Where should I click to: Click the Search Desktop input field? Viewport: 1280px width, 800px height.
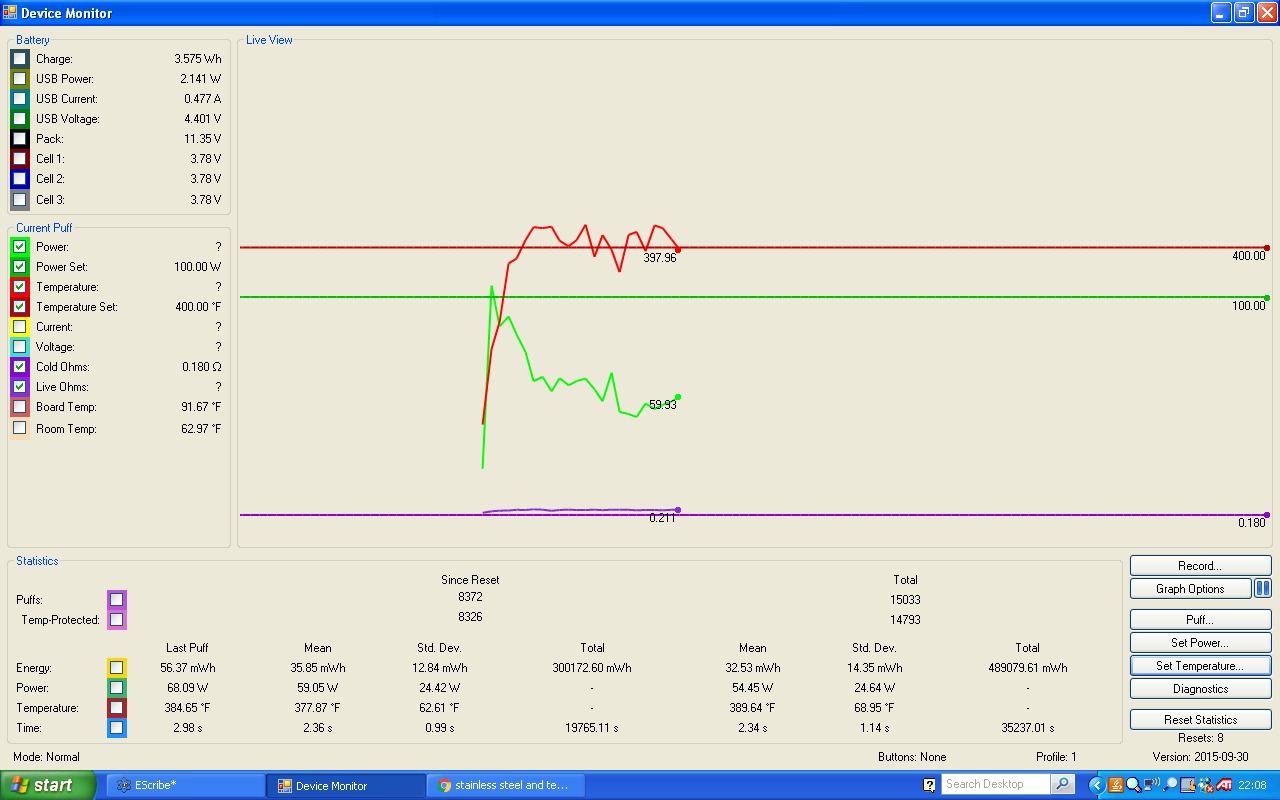[996, 785]
